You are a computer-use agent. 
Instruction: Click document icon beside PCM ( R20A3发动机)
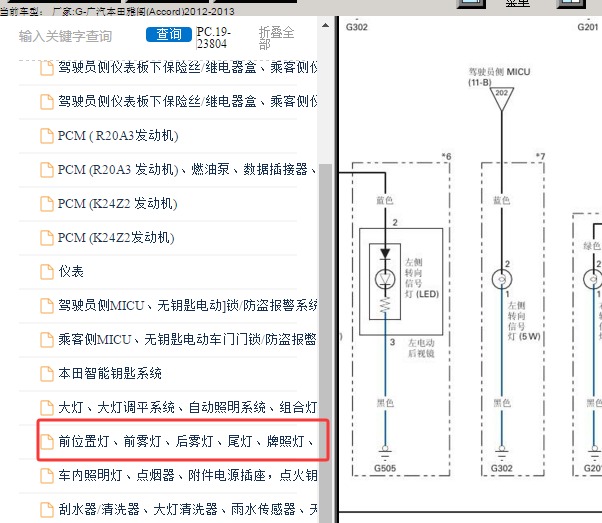tap(47, 136)
